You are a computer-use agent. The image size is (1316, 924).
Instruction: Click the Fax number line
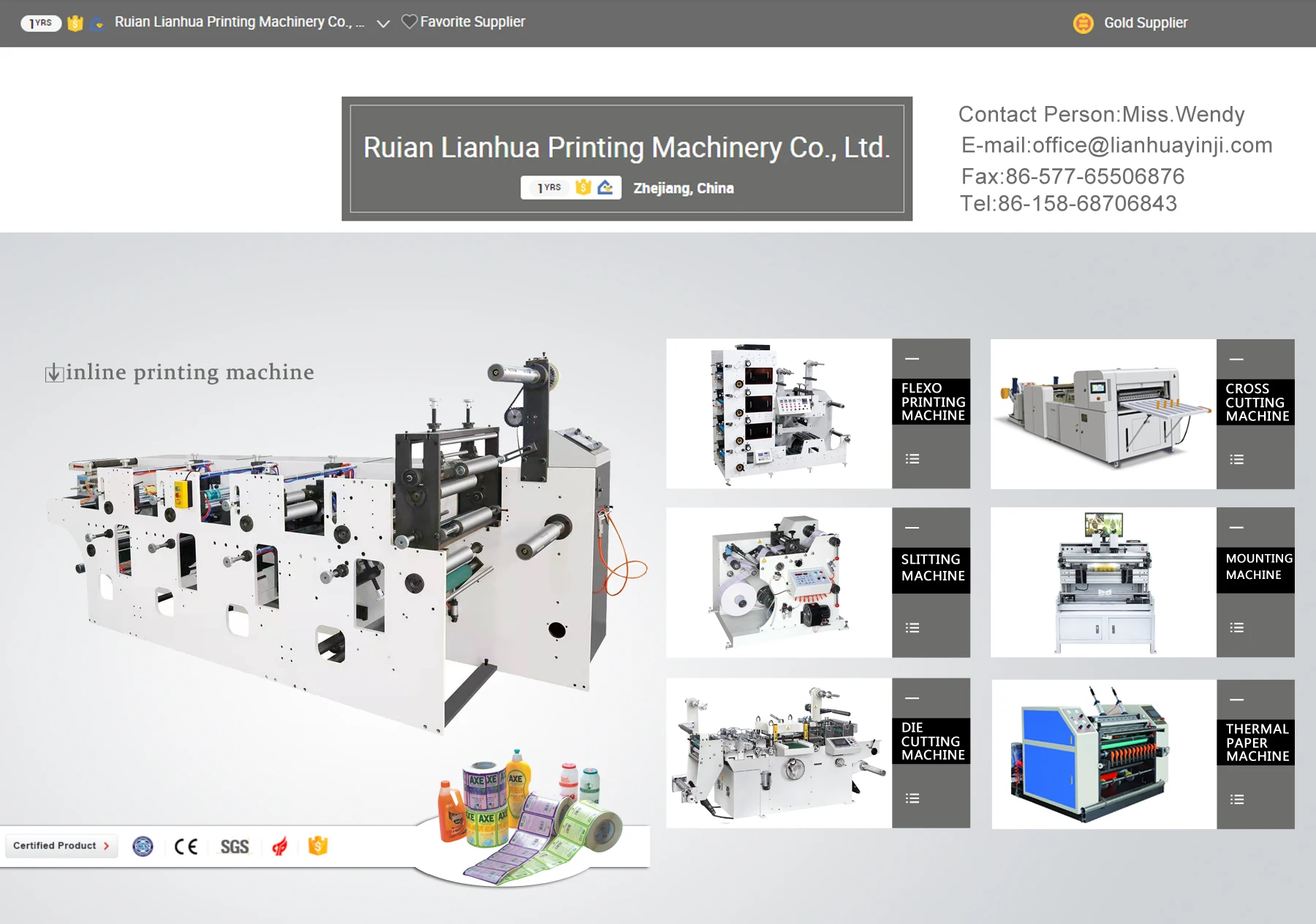point(1073,176)
